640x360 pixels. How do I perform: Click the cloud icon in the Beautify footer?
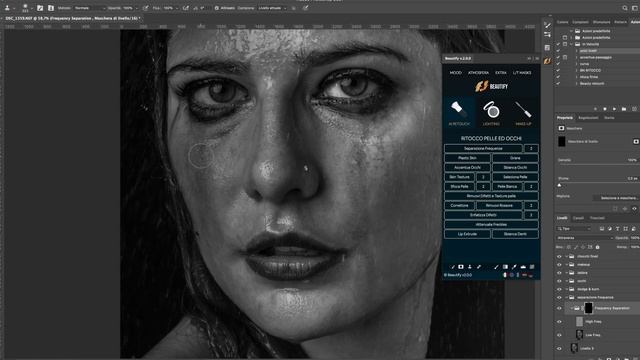pos(523,267)
